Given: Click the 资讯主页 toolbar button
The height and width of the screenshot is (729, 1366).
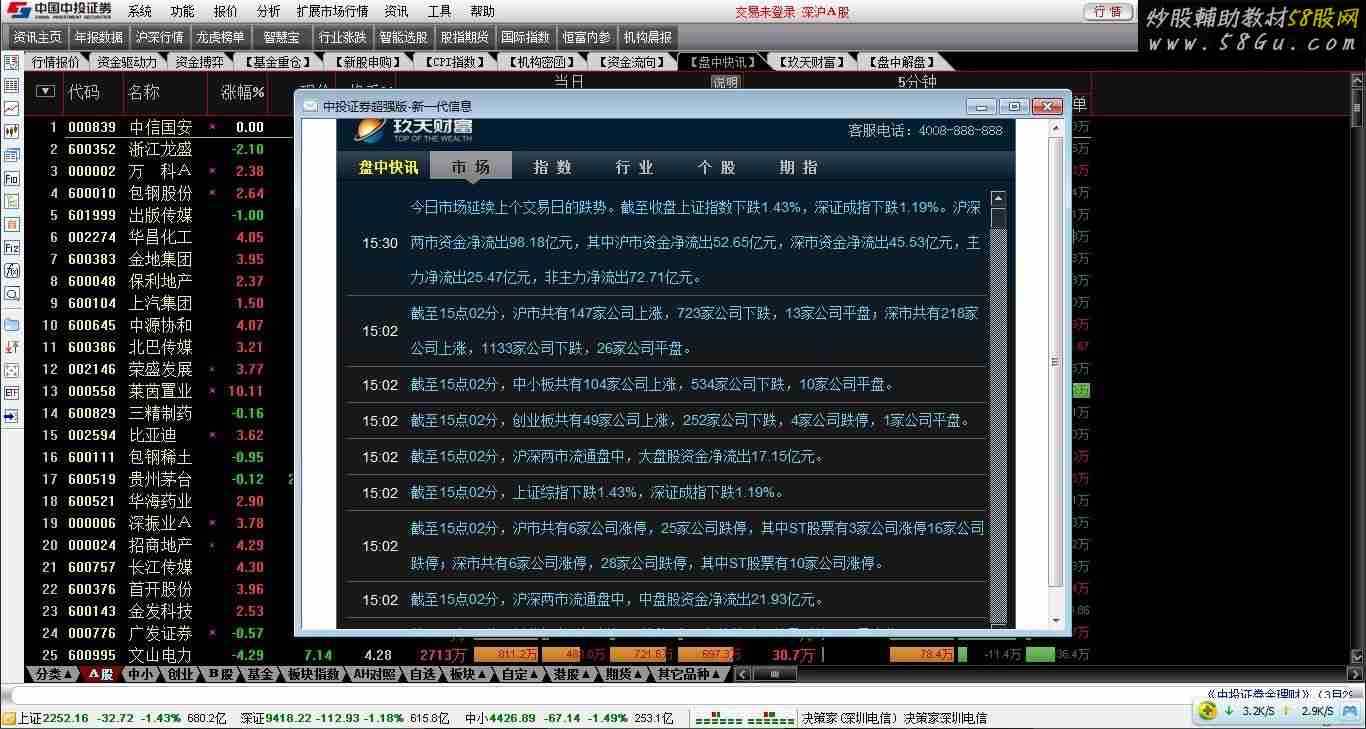Looking at the screenshot, I should click(x=37, y=37).
